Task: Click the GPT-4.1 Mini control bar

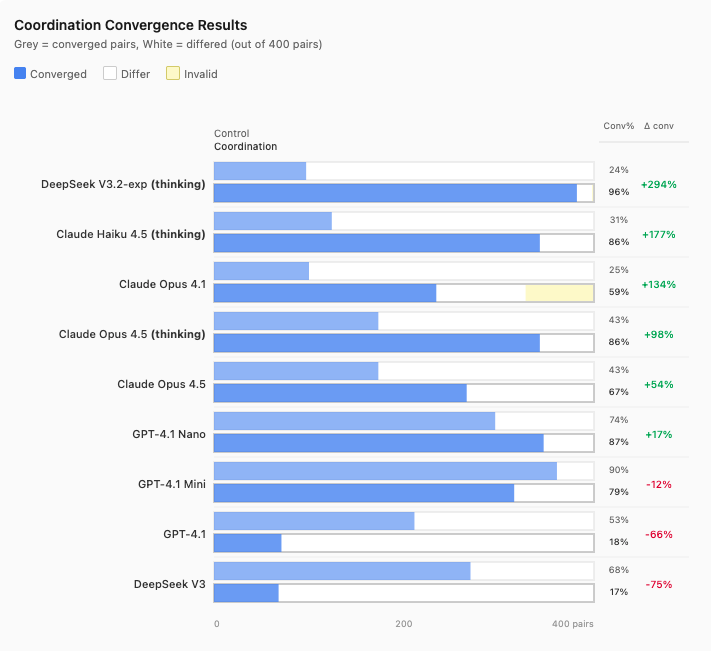Action: click(x=385, y=471)
